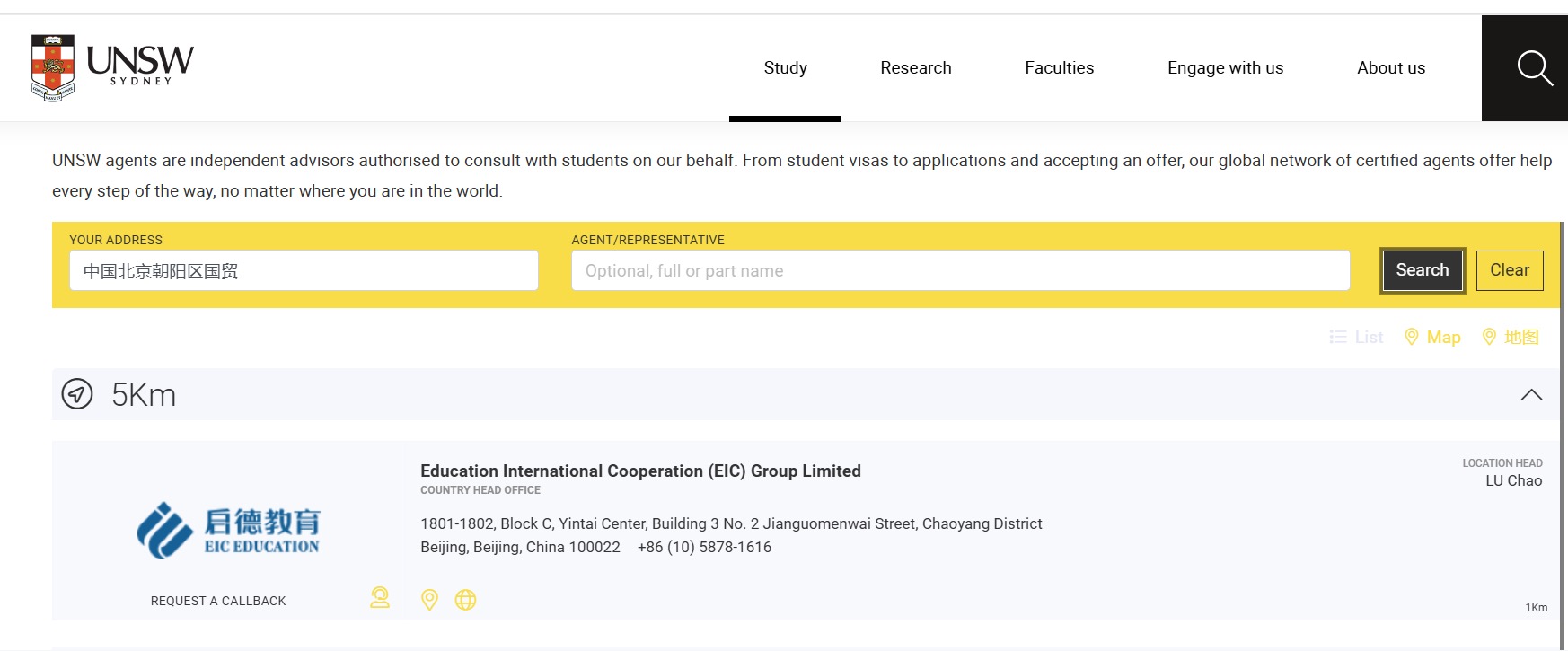
Task: Click REQUEST A CALLBACK link
Action: point(218,601)
